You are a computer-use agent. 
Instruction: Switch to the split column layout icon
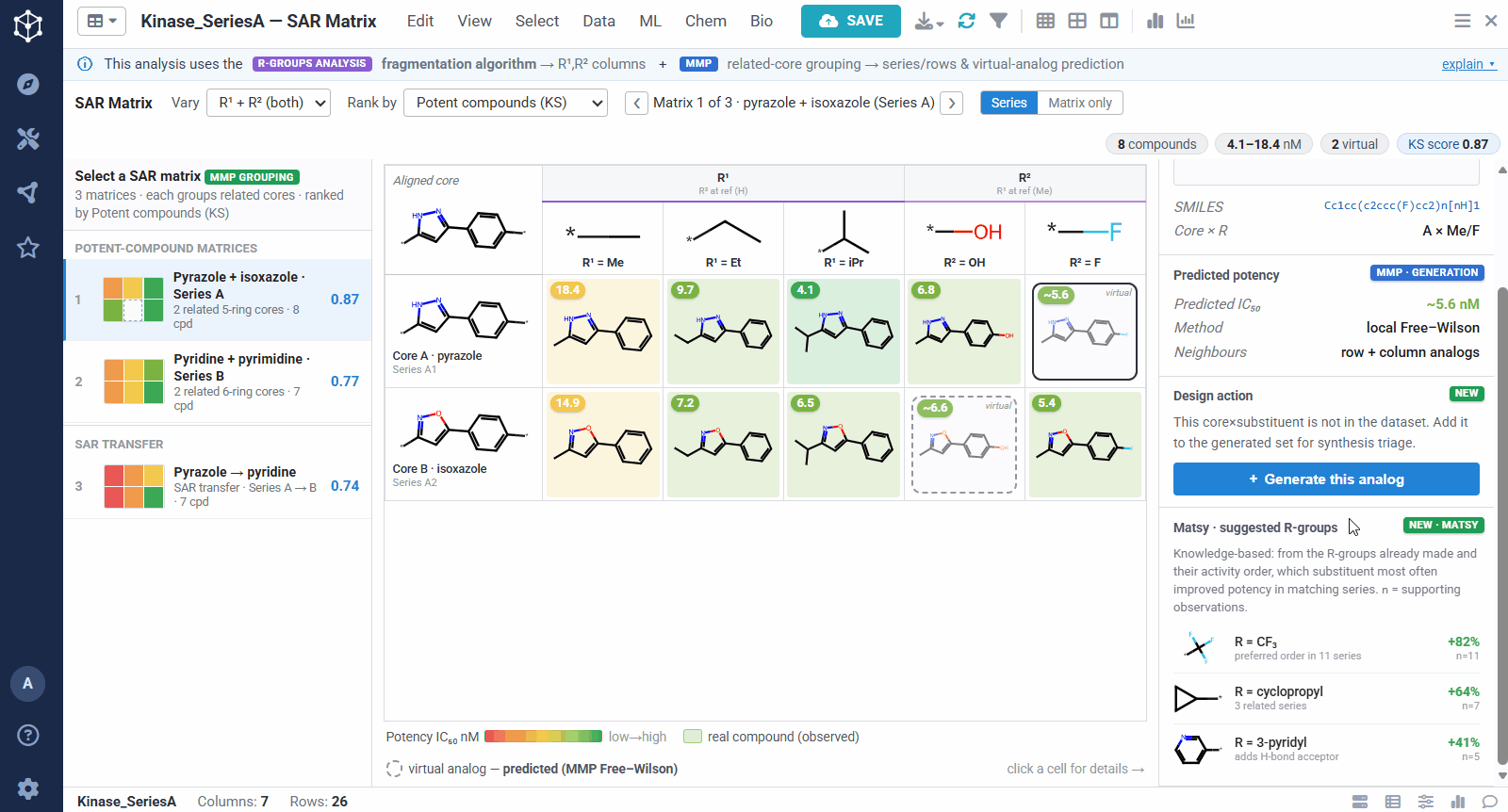1109,21
